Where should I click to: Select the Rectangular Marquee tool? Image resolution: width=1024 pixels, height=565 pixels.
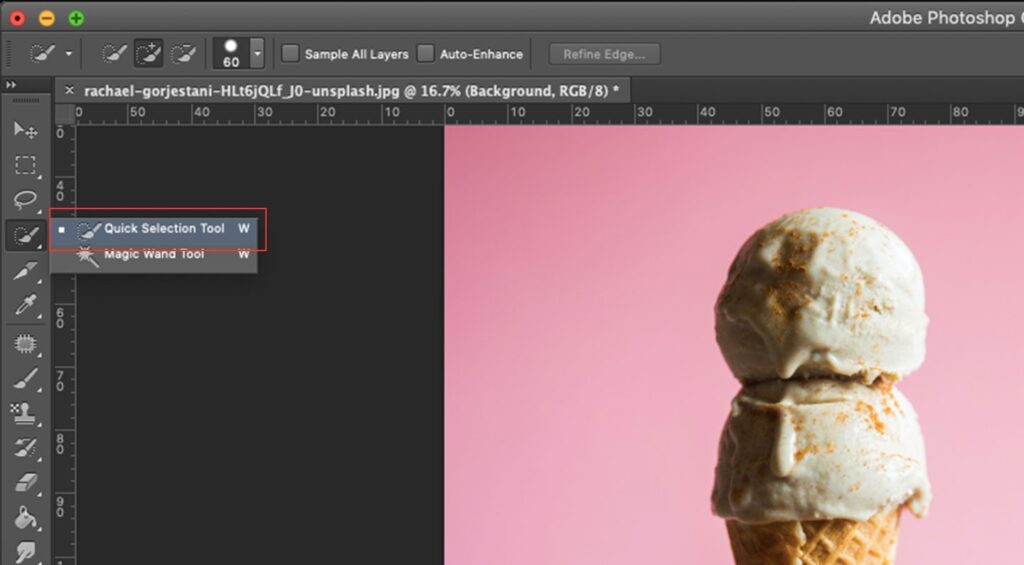[x=25, y=166]
